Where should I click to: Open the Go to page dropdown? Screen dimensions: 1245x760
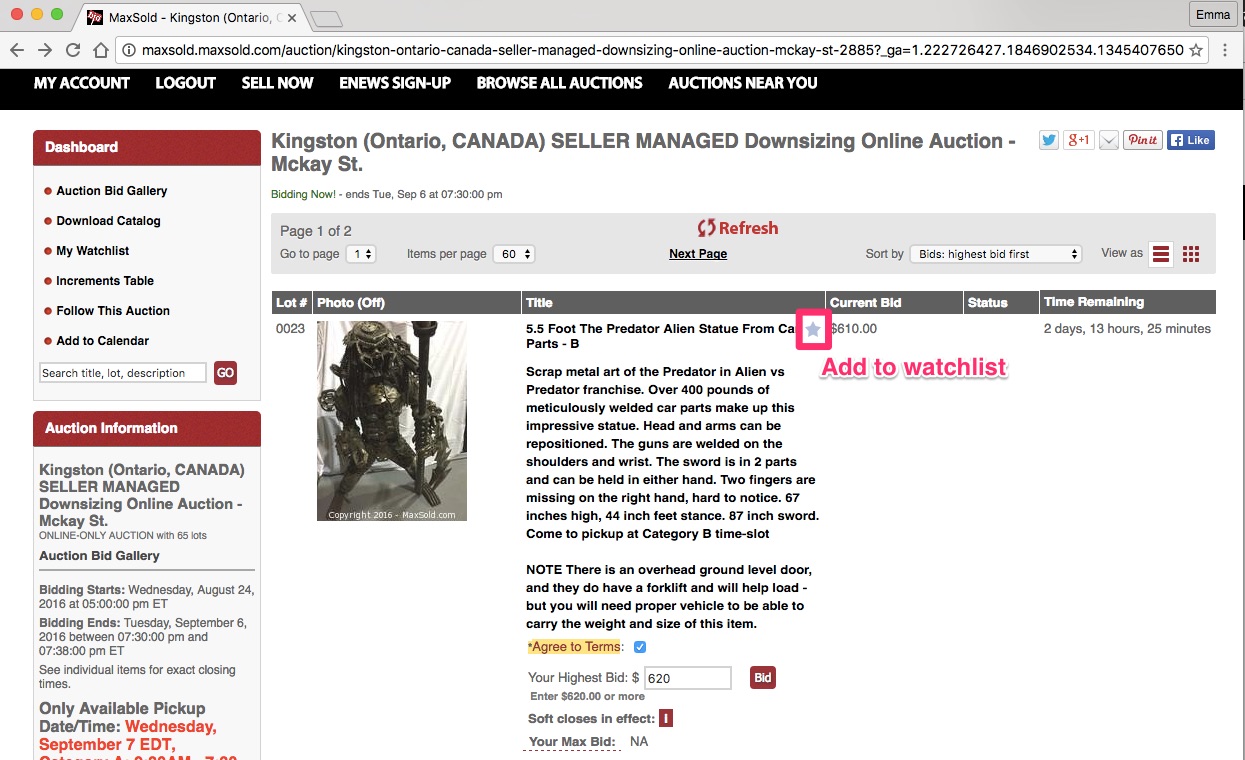pos(360,254)
